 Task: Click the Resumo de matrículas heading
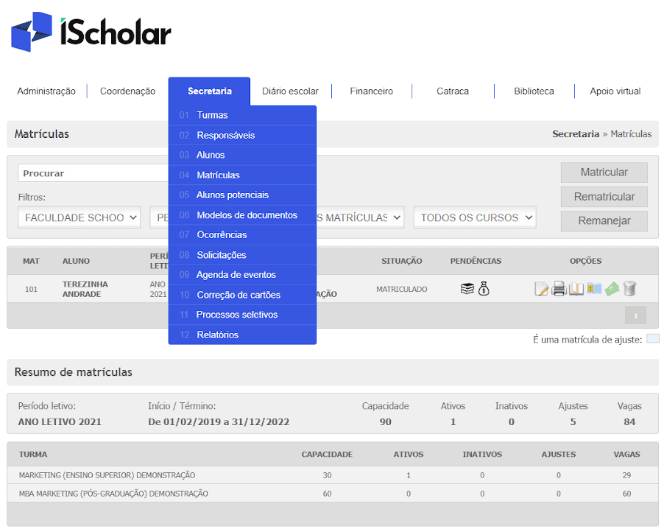click(73, 372)
